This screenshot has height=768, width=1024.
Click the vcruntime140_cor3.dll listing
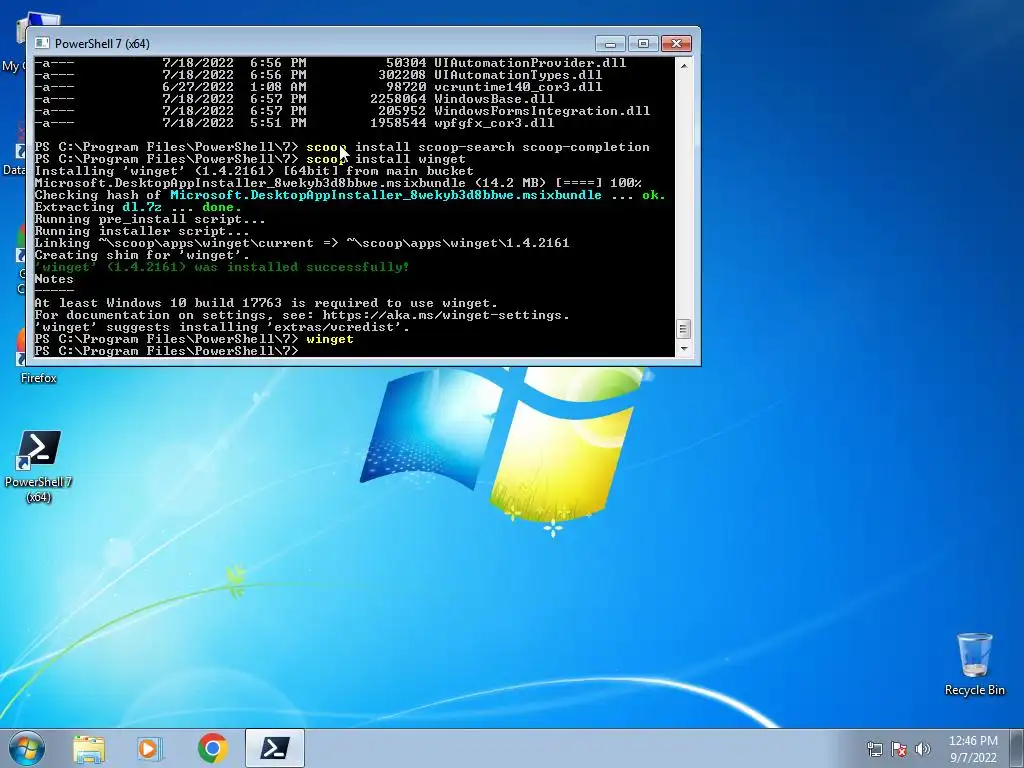point(318,87)
